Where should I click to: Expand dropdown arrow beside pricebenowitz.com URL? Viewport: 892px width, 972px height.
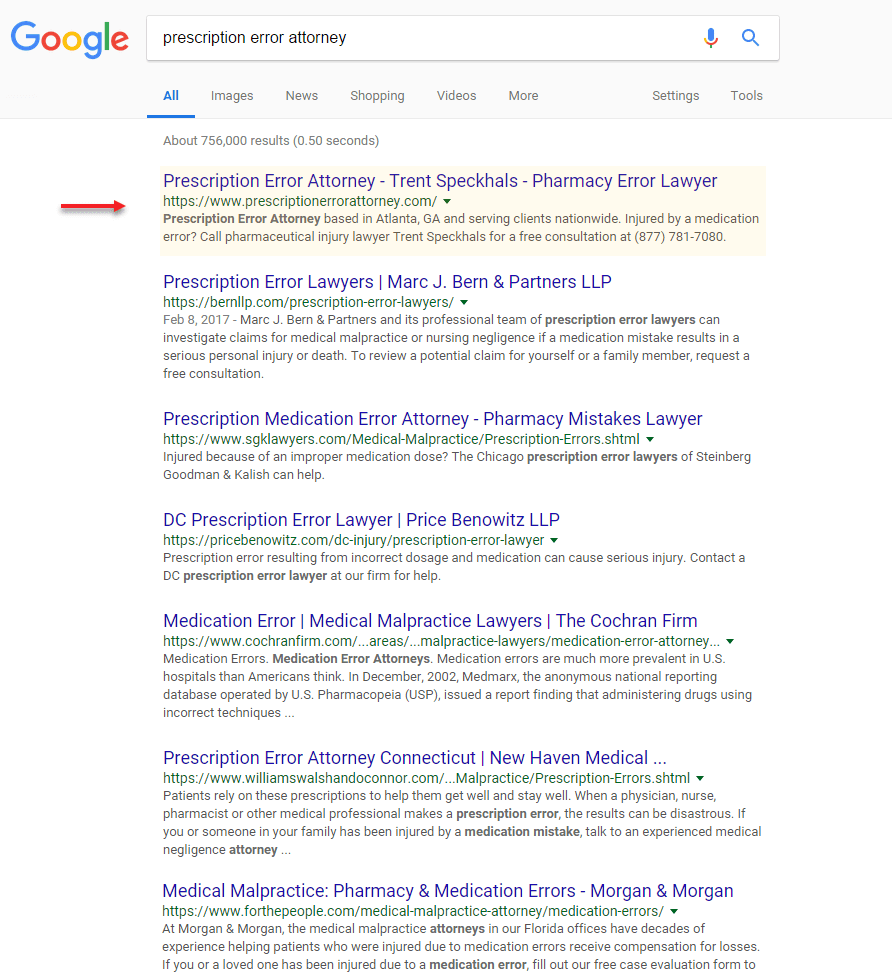click(x=554, y=541)
